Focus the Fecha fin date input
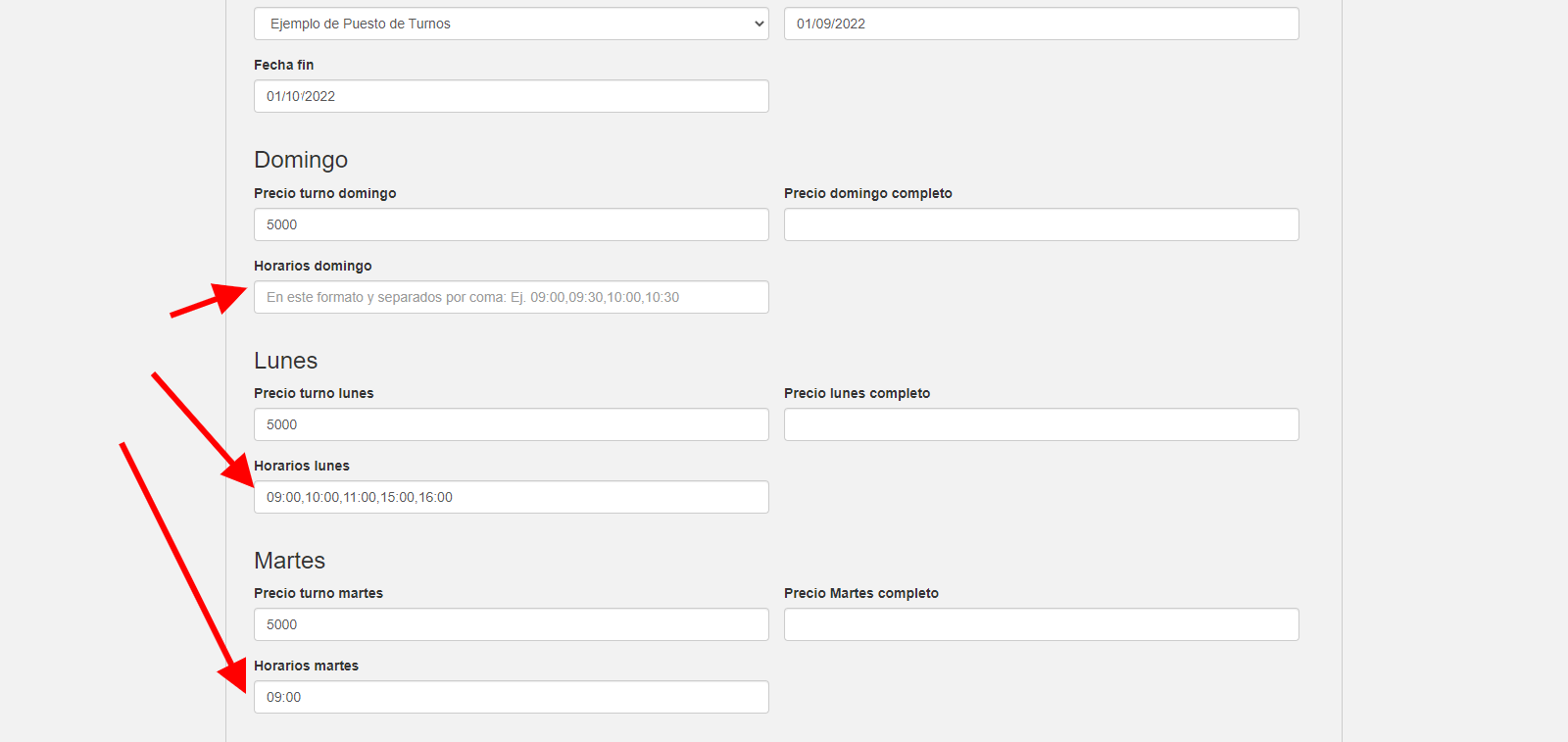This screenshot has width=1568, height=742. click(x=511, y=96)
